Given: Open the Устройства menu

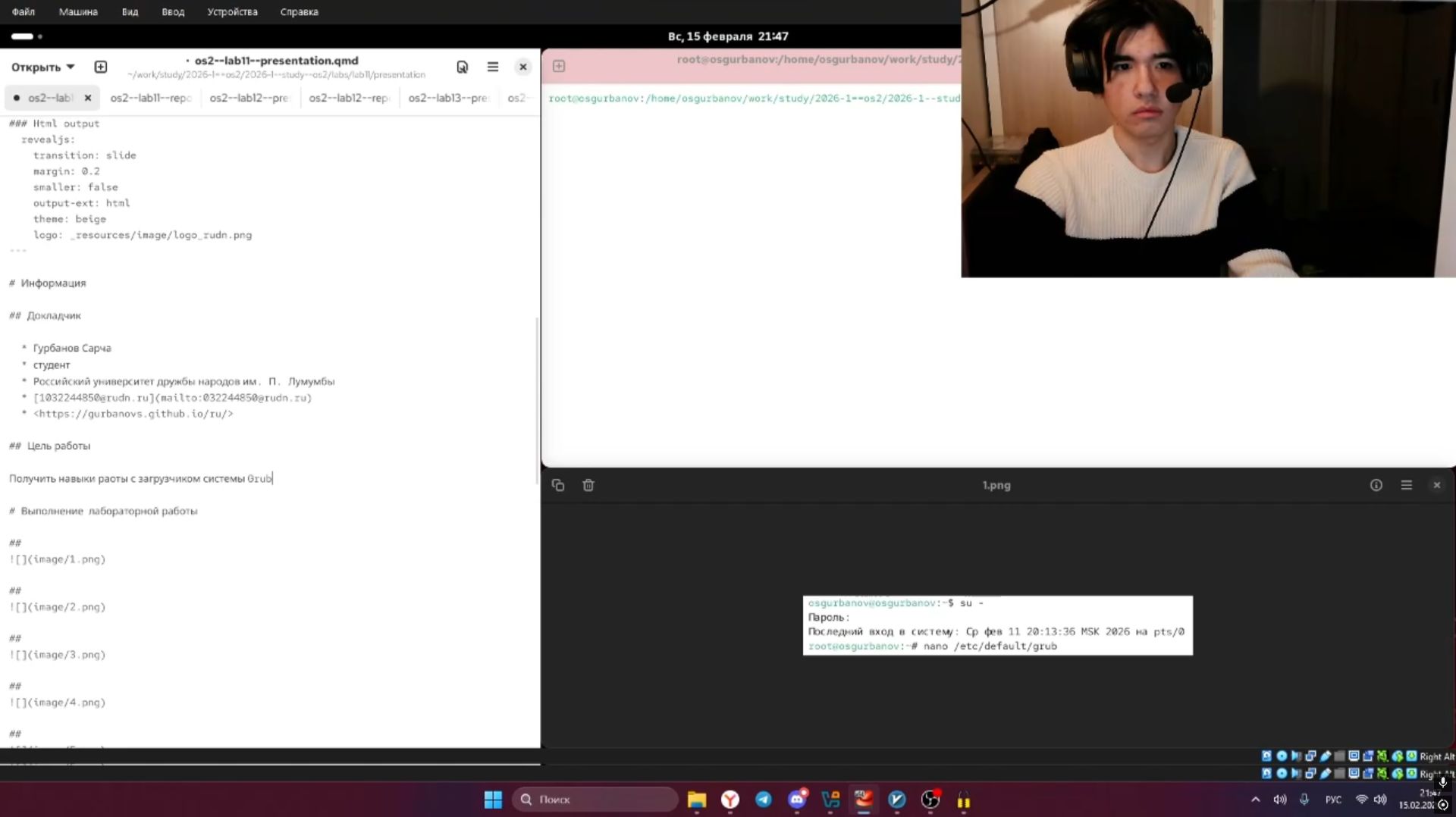Looking at the screenshot, I should point(232,11).
